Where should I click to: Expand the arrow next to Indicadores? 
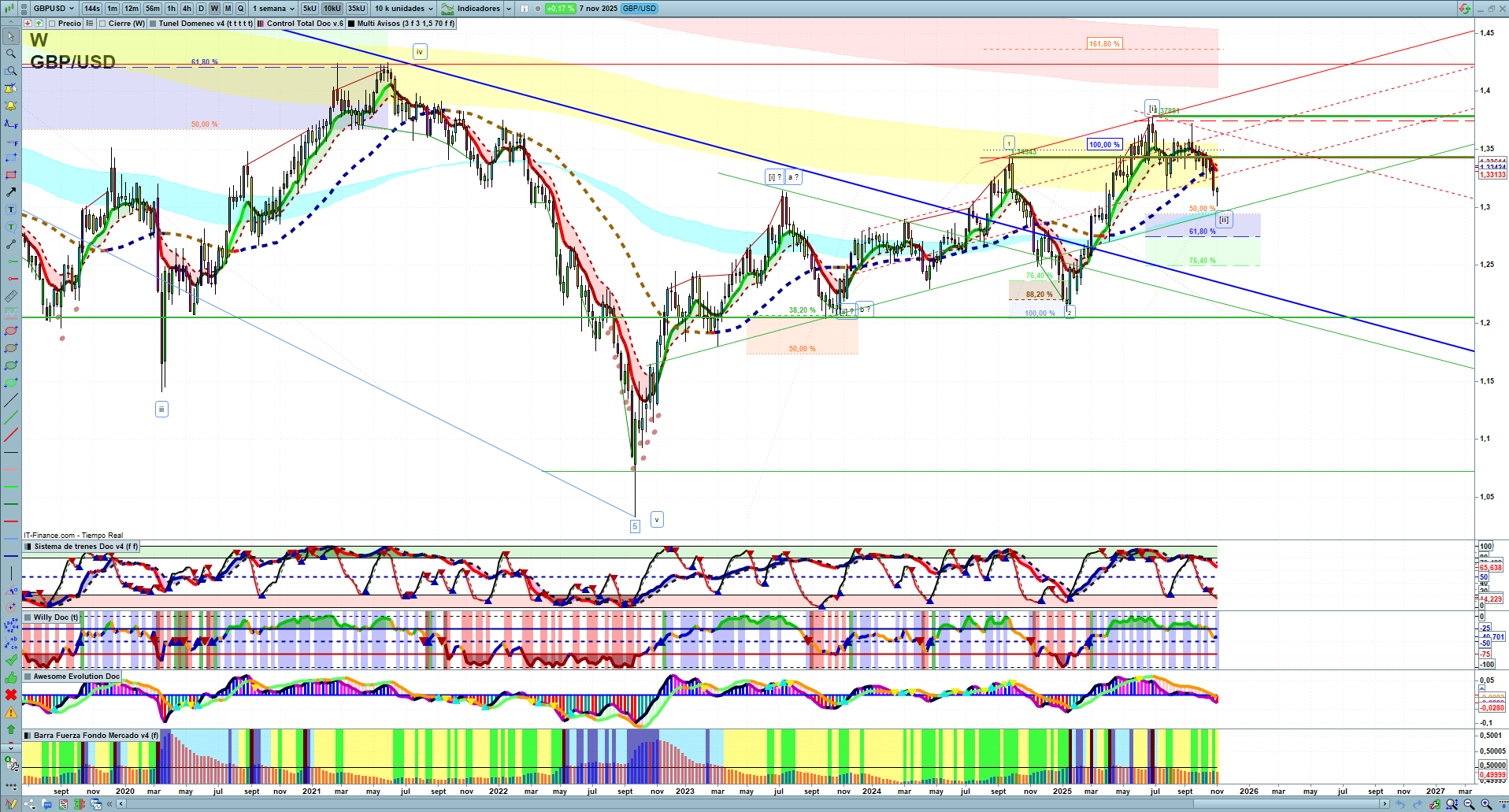[508, 9]
